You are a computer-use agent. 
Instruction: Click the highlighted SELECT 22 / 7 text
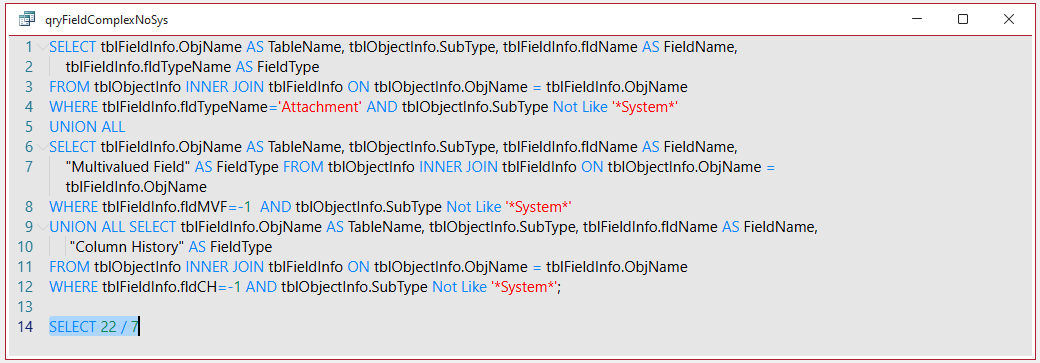click(94, 327)
